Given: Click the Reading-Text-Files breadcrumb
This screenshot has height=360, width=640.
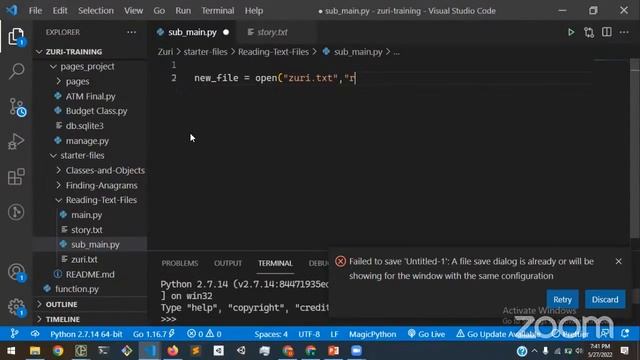Looking at the screenshot, I should point(273,52).
